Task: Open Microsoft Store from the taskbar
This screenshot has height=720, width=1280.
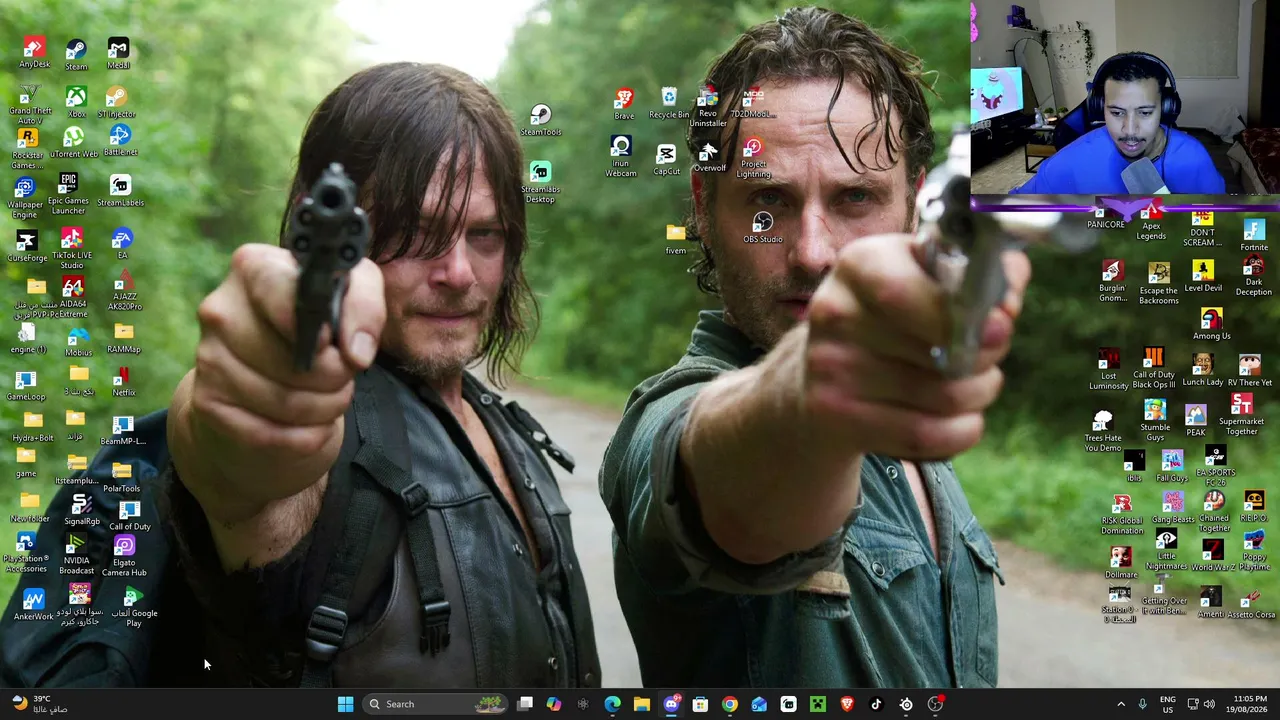Action: pyautogui.click(x=700, y=704)
